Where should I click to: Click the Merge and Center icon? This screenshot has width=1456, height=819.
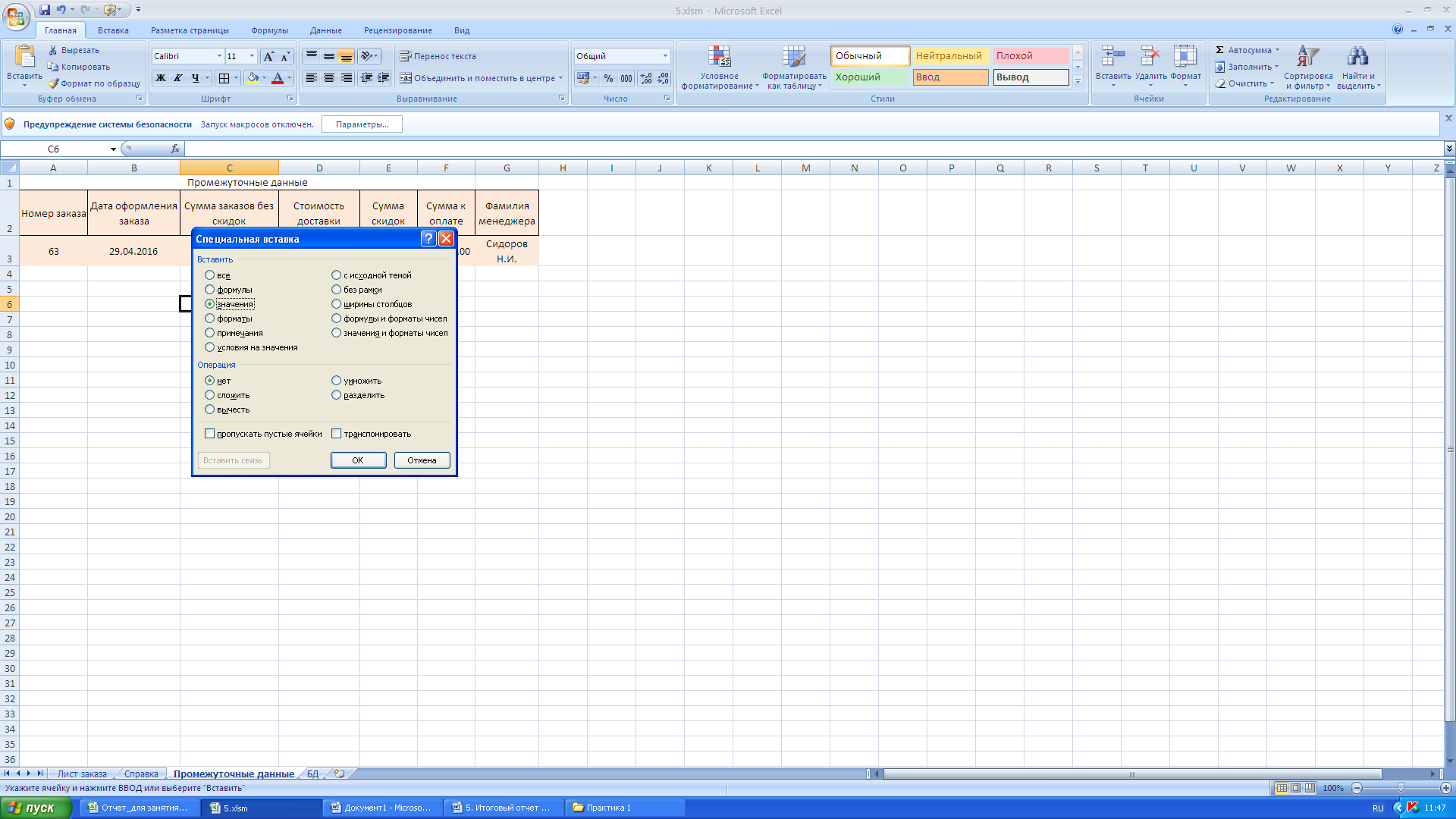[x=406, y=78]
